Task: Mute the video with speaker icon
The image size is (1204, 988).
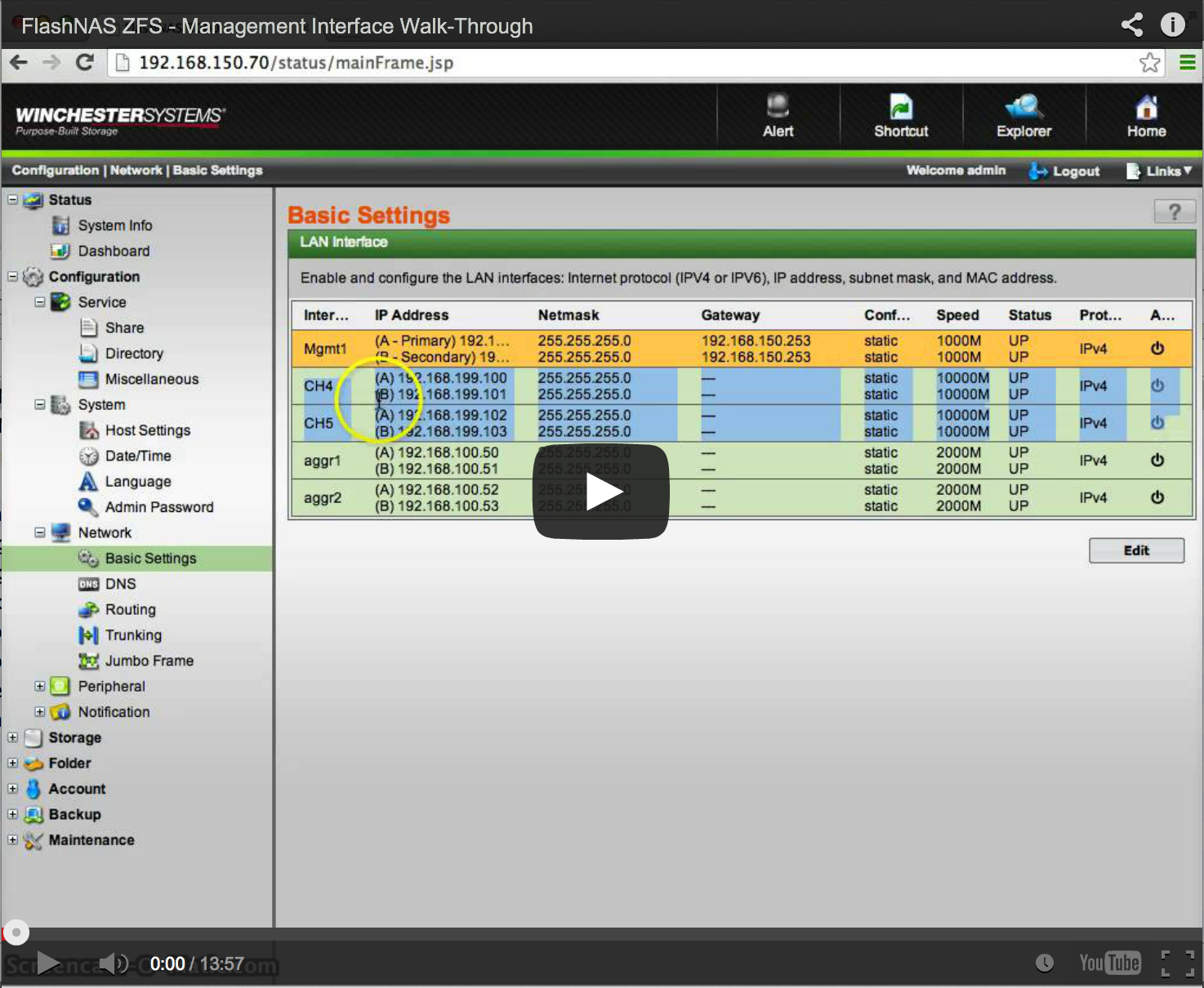Action: click(x=114, y=964)
